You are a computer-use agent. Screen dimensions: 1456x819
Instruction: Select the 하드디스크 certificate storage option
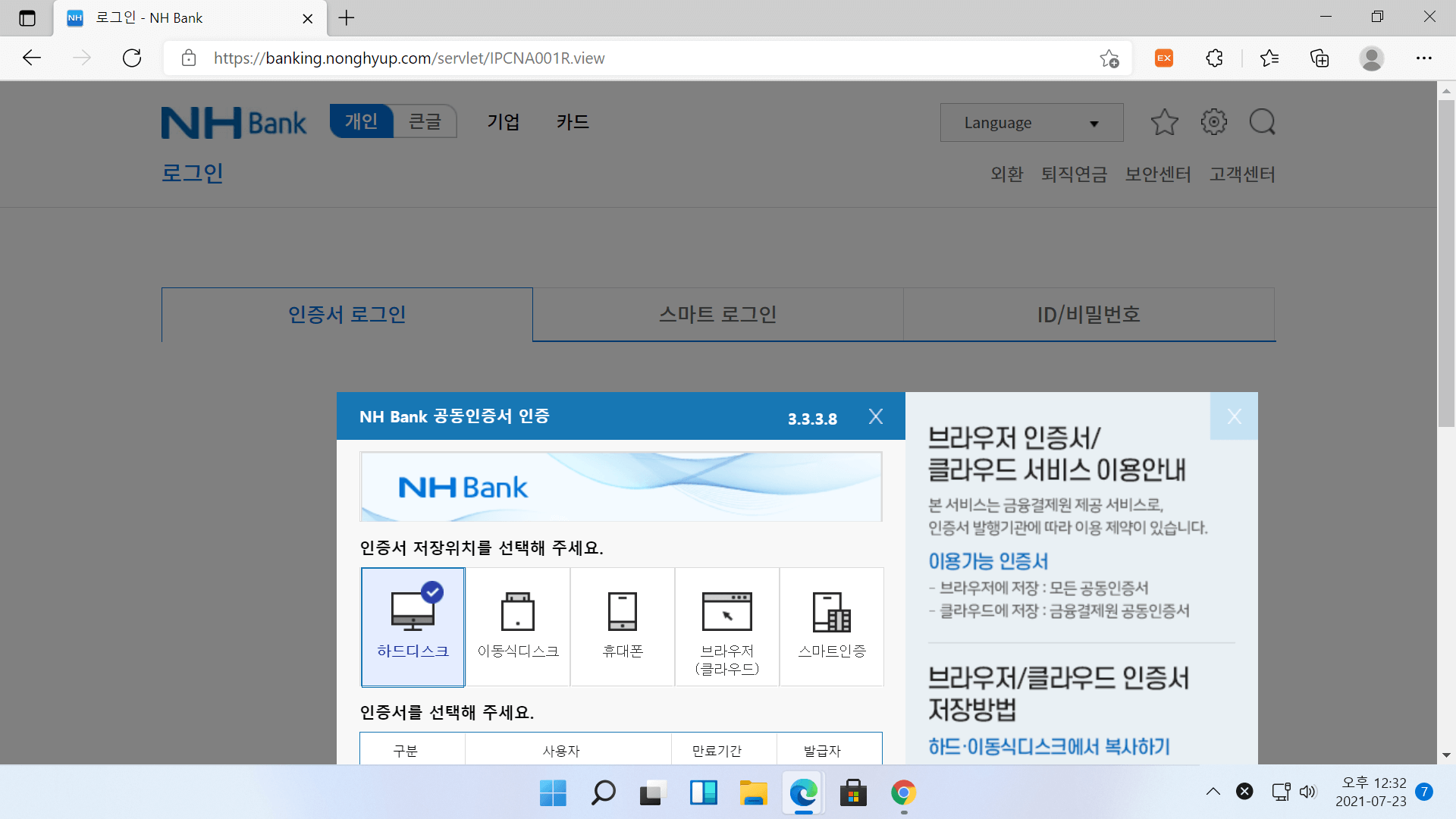413,627
